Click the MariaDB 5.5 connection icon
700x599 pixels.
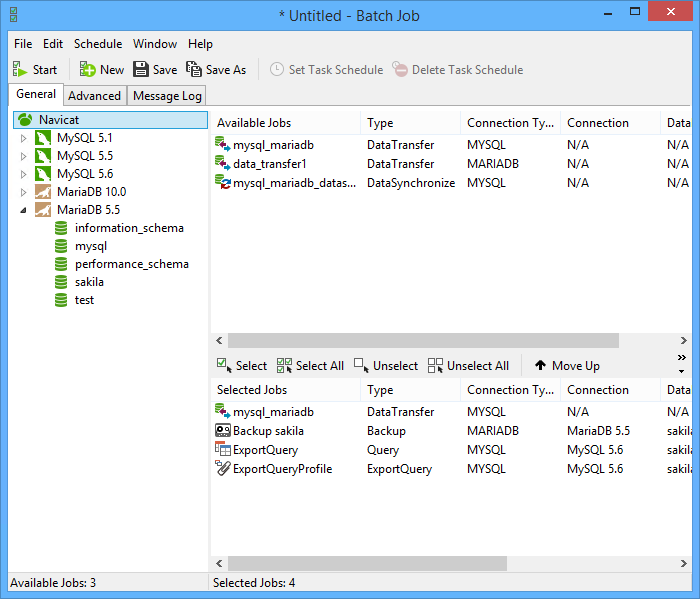(43, 210)
